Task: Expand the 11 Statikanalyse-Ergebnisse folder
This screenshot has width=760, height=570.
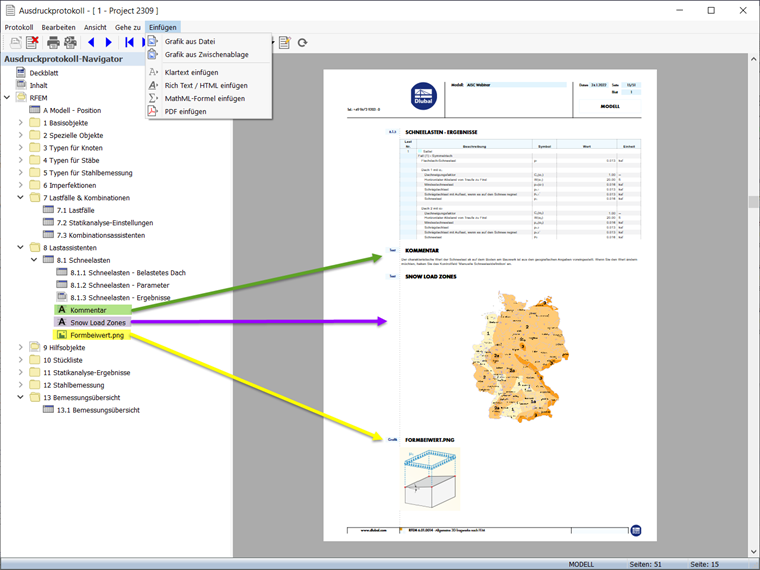Action: click(x=20, y=372)
